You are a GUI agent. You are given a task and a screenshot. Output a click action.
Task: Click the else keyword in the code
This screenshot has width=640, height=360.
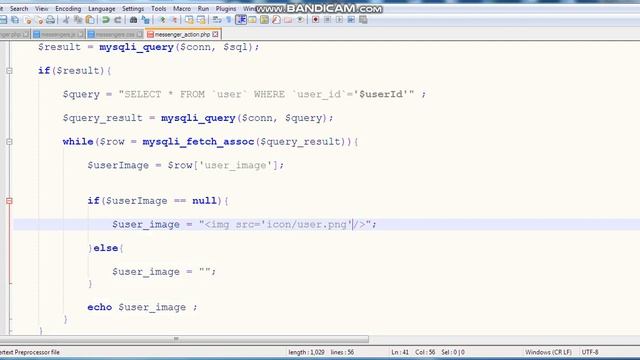tap(106, 248)
